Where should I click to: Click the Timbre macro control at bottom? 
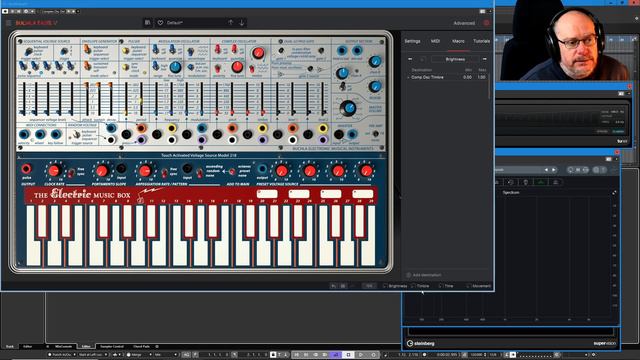click(x=420, y=286)
